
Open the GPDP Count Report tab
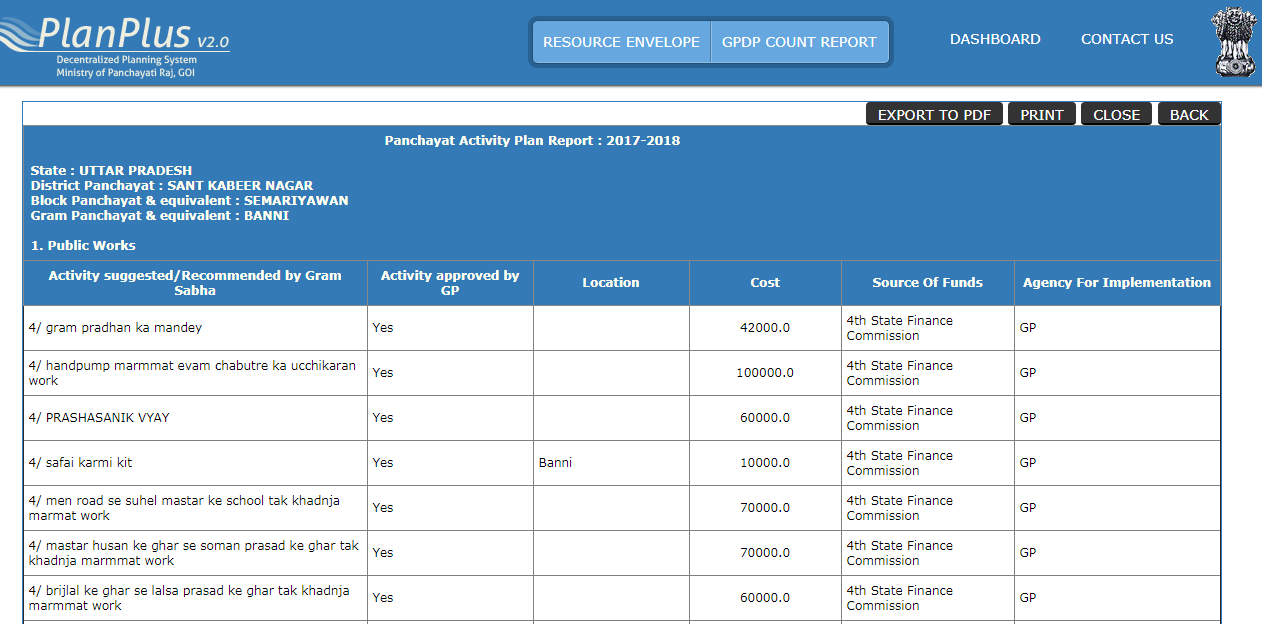click(799, 42)
